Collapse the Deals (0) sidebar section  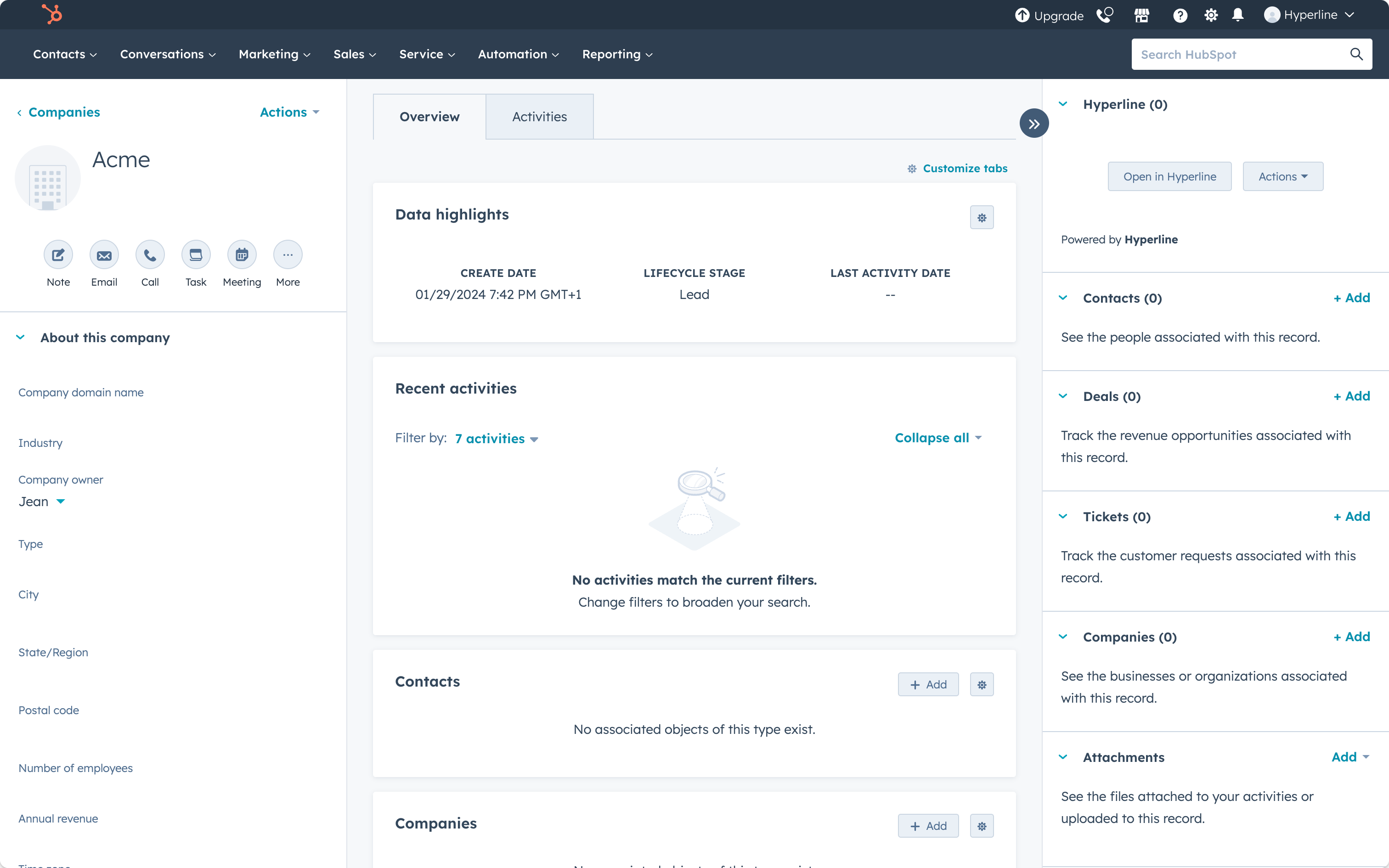(x=1063, y=395)
